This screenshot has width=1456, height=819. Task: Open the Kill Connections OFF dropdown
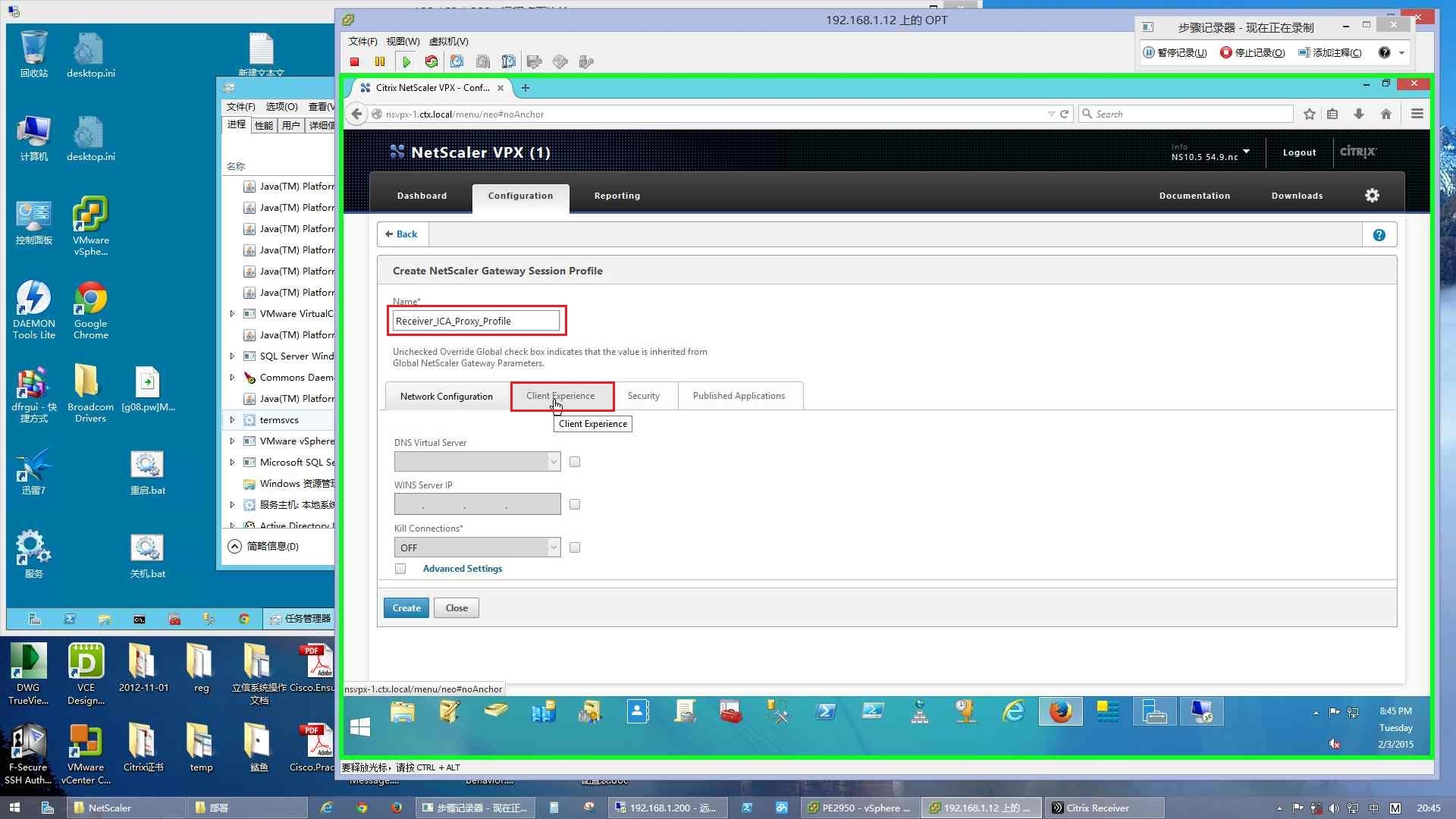click(477, 548)
